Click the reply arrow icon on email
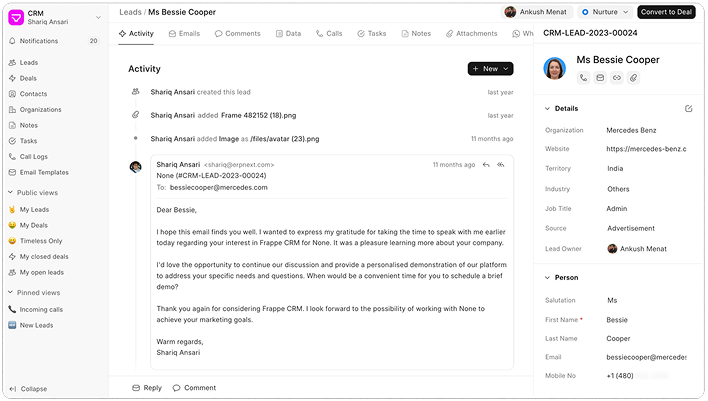This screenshot has height=401, width=708. (x=486, y=165)
